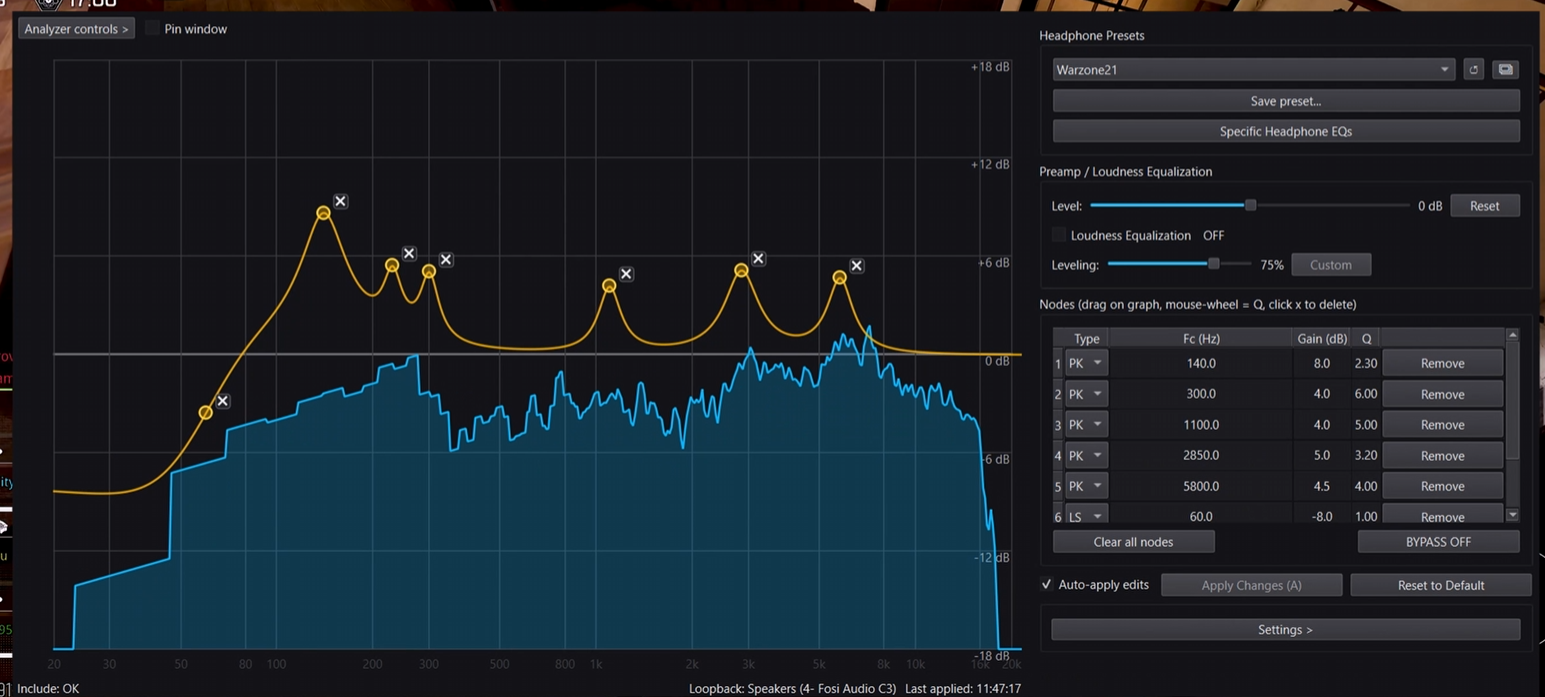This screenshot has width=1545, height=697.
Task: Select the yellow node handle at 2850 Hz
Action: click(x=741, y=270)
